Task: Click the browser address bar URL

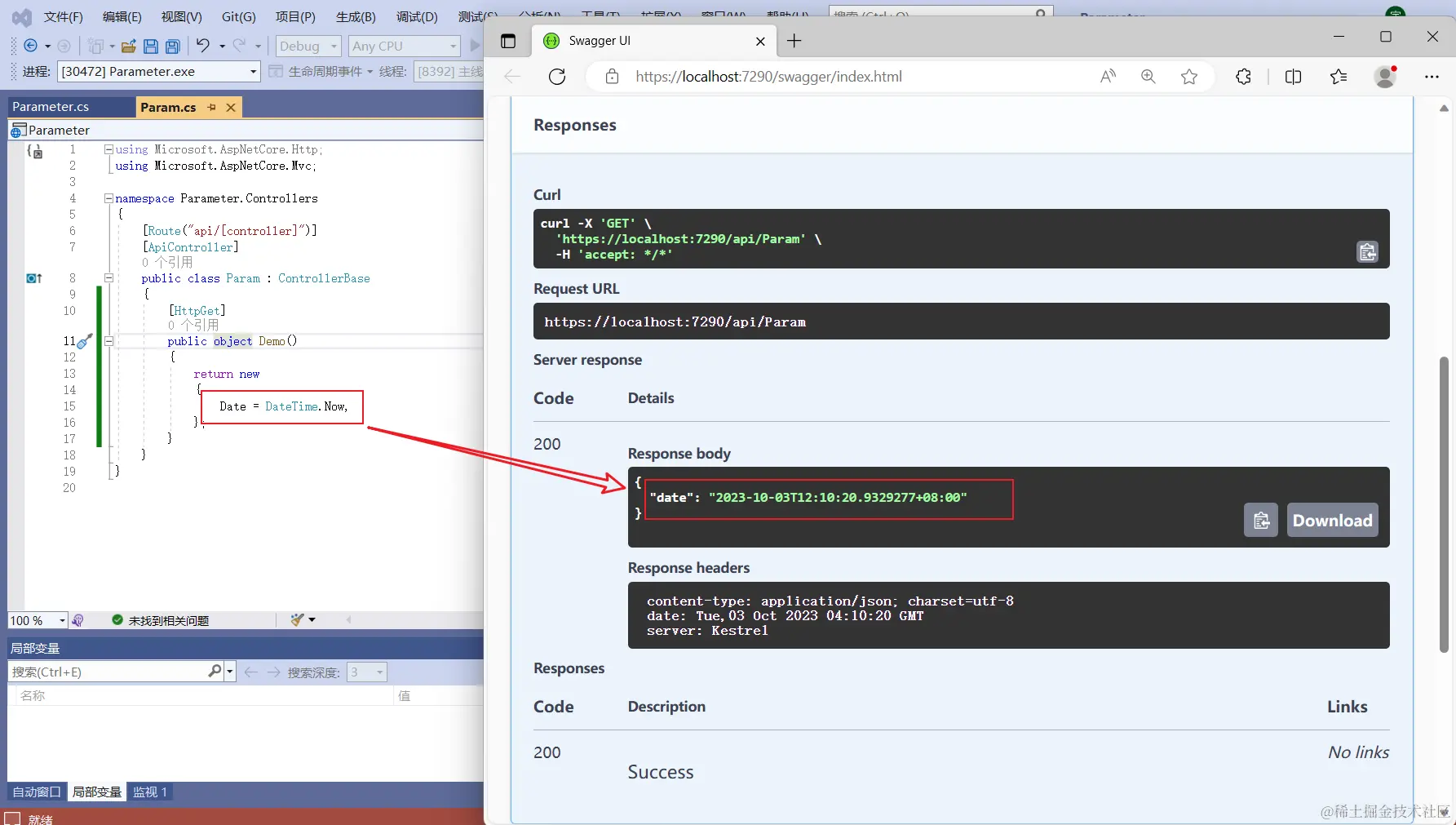Action: pos(768,77)
